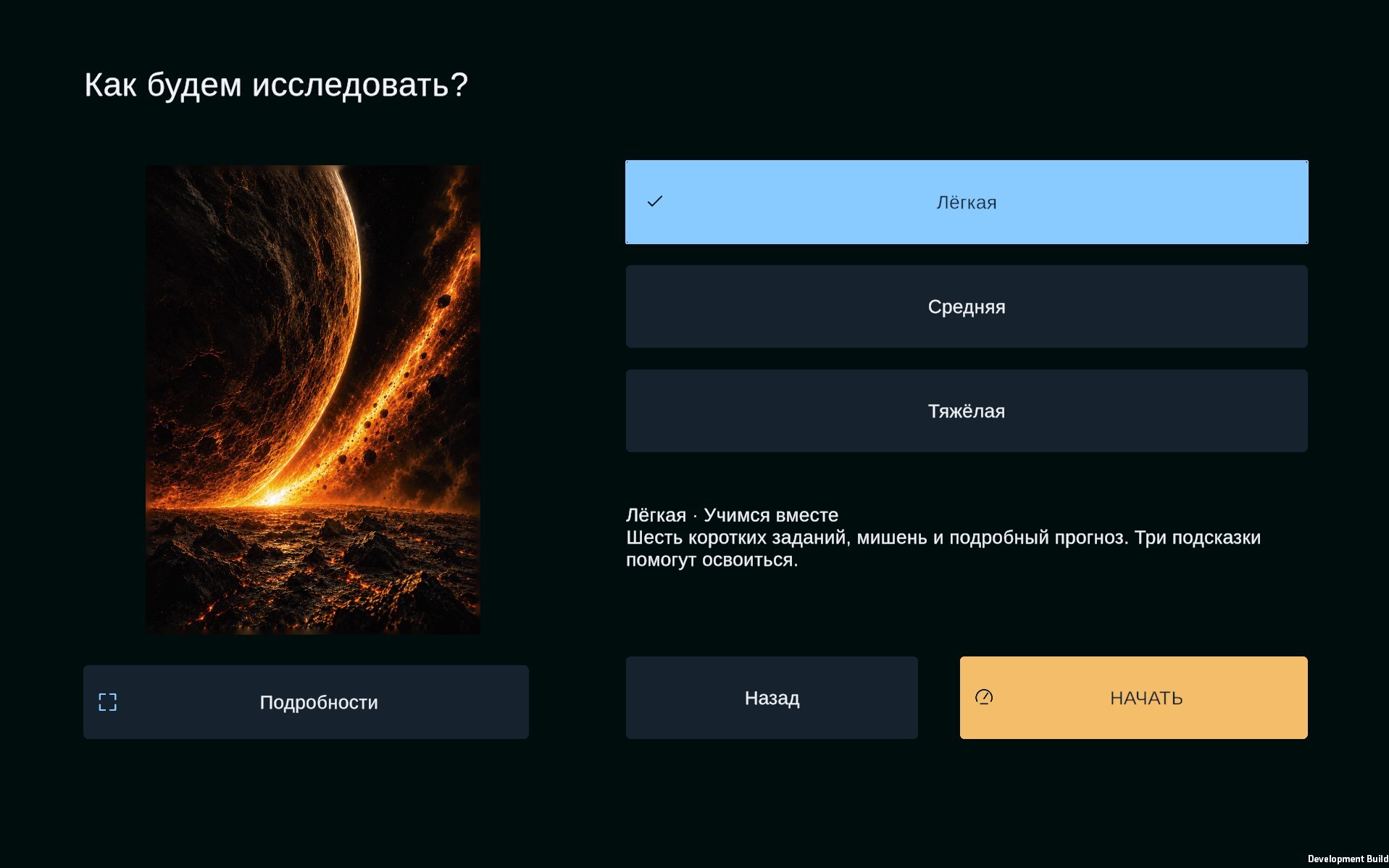1389x868 pixels.
Task: Click the phrase помогут освоиться in description
Action: (712, 560)
